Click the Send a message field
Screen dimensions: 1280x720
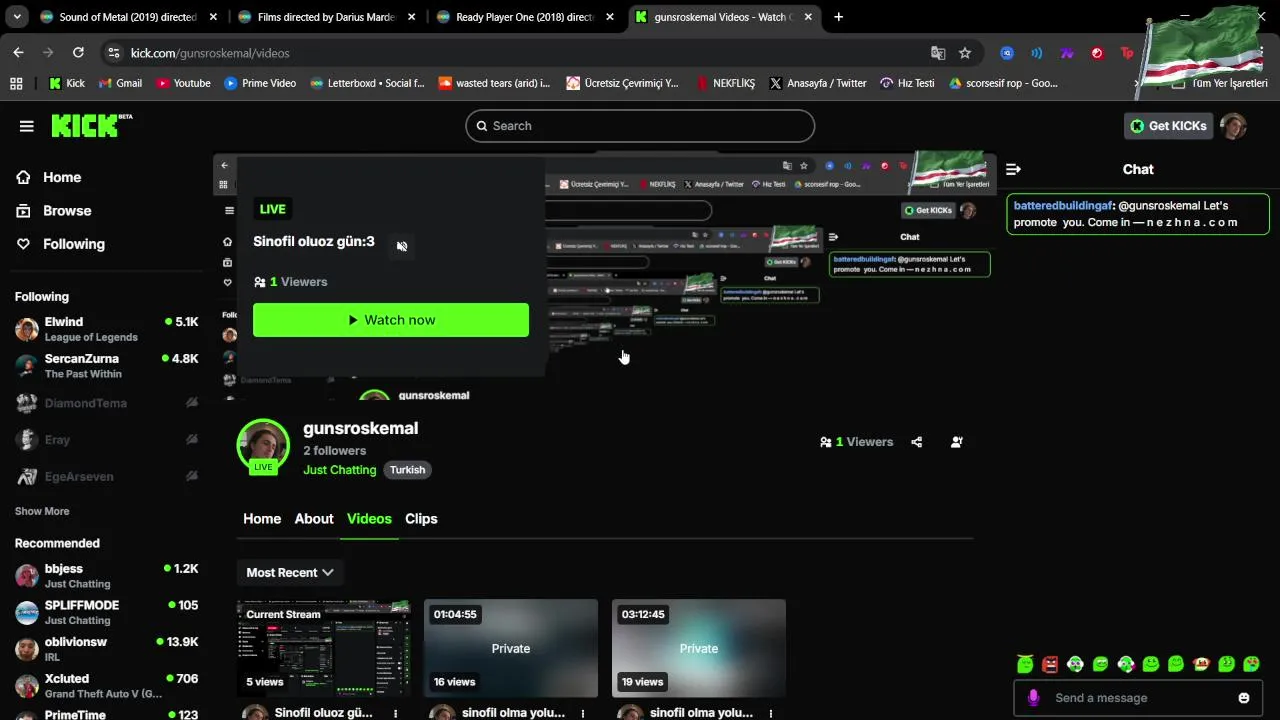point(1140,698)
